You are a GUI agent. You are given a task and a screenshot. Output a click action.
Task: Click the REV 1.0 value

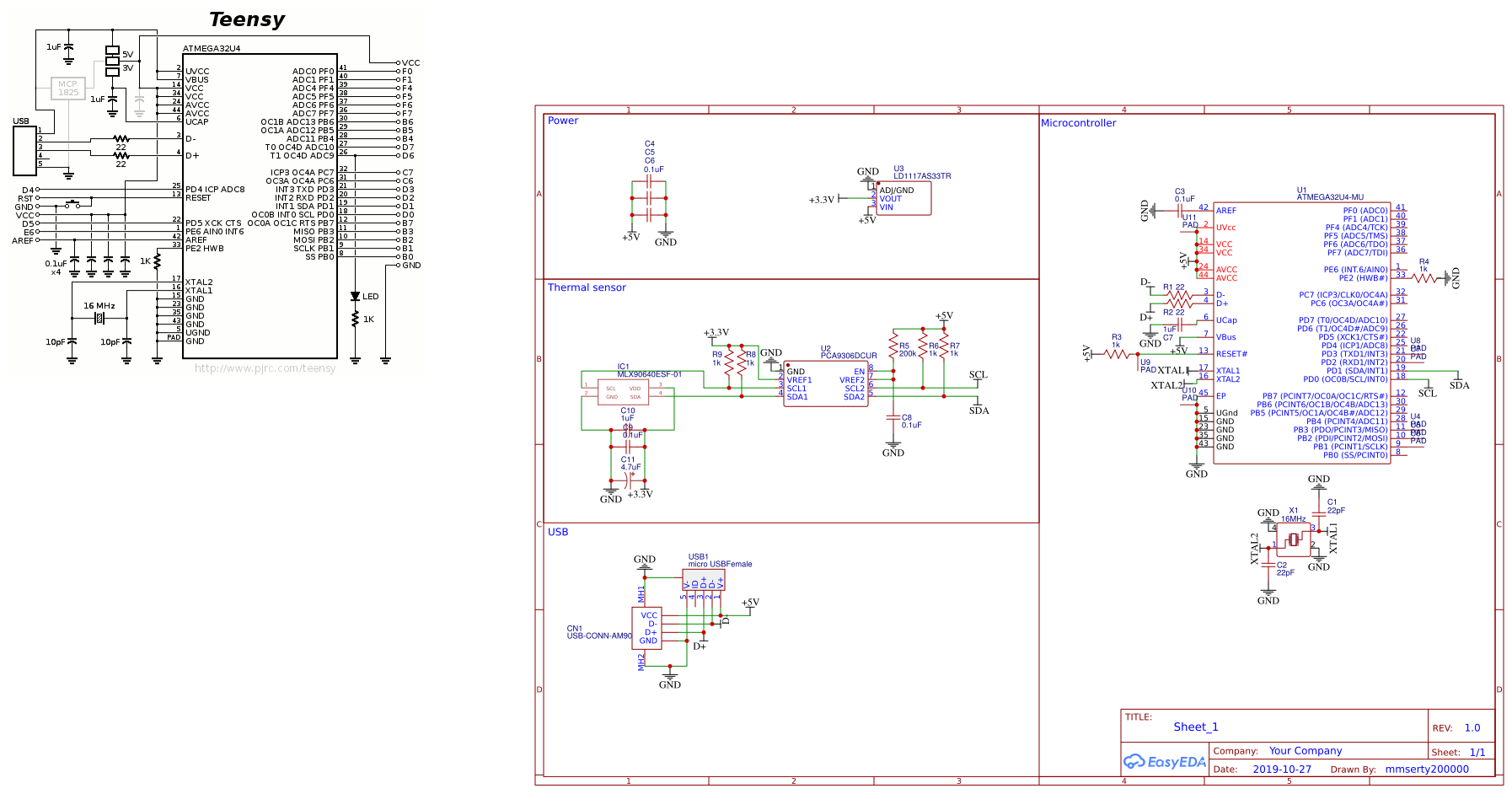point(1472,727)
